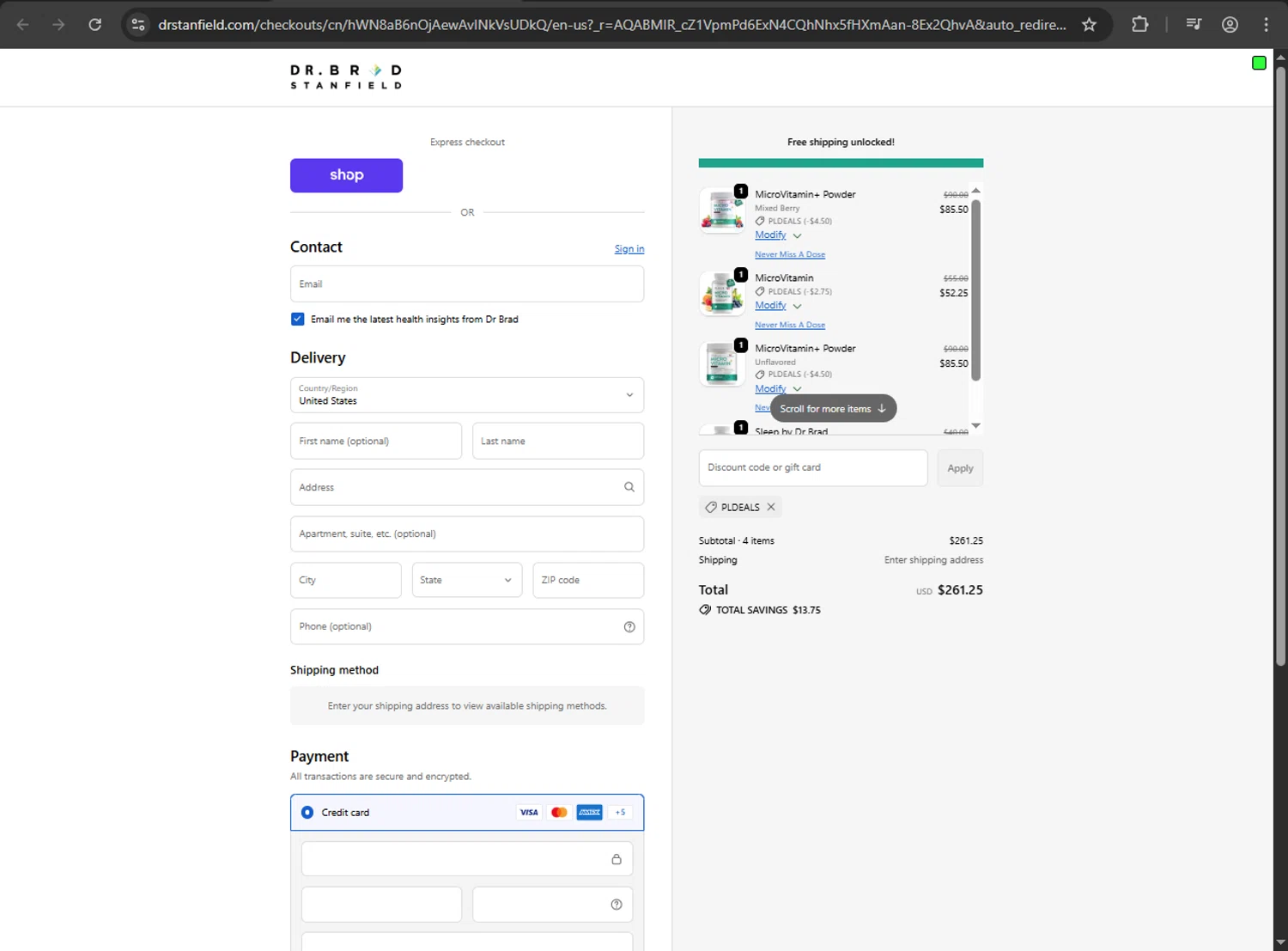Click the help icon in security code field

[x=617, y=905]
